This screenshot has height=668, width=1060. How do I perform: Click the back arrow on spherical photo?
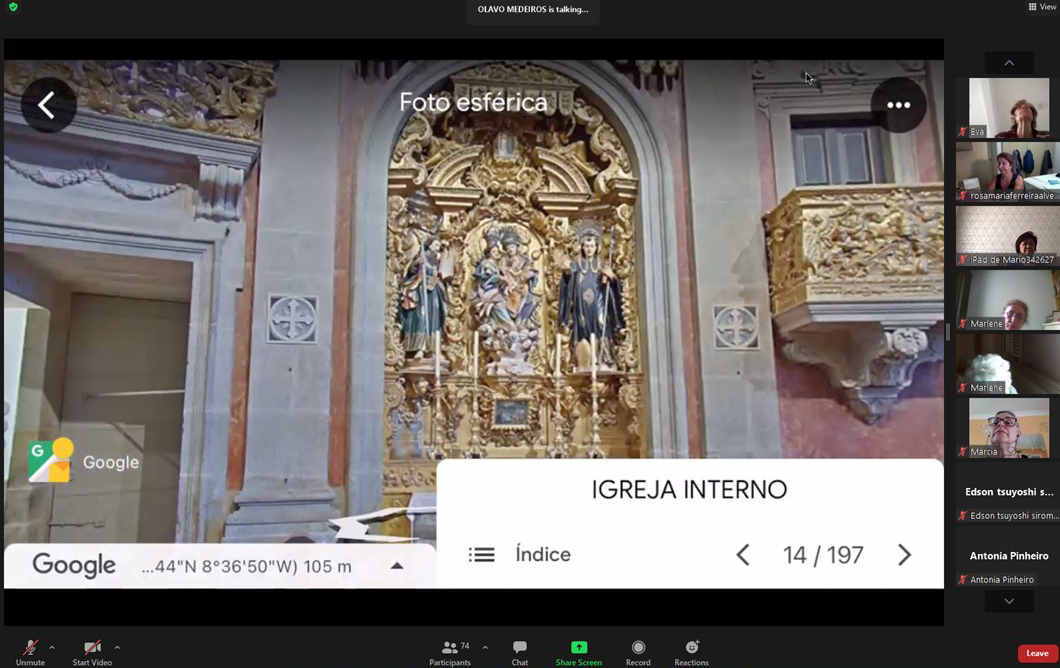click(x=48, y=105)
